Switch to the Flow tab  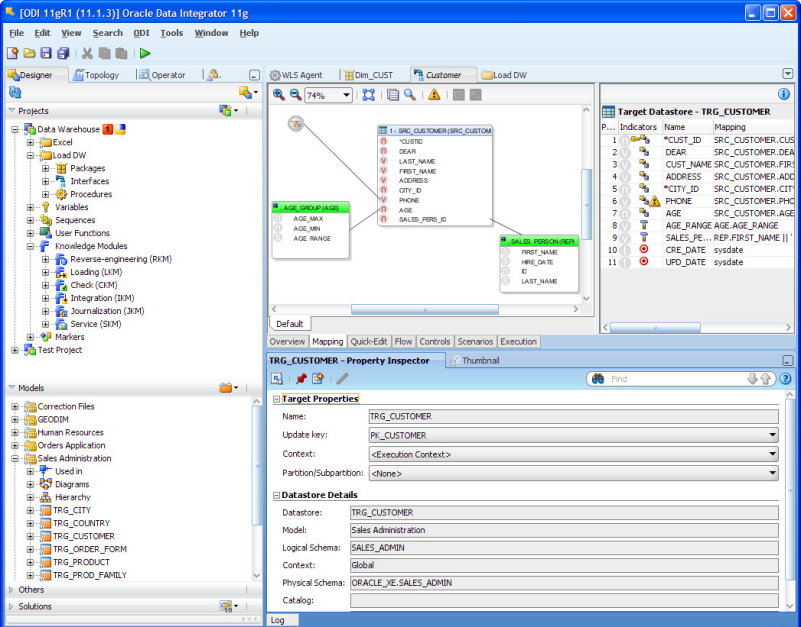point(402,341)
